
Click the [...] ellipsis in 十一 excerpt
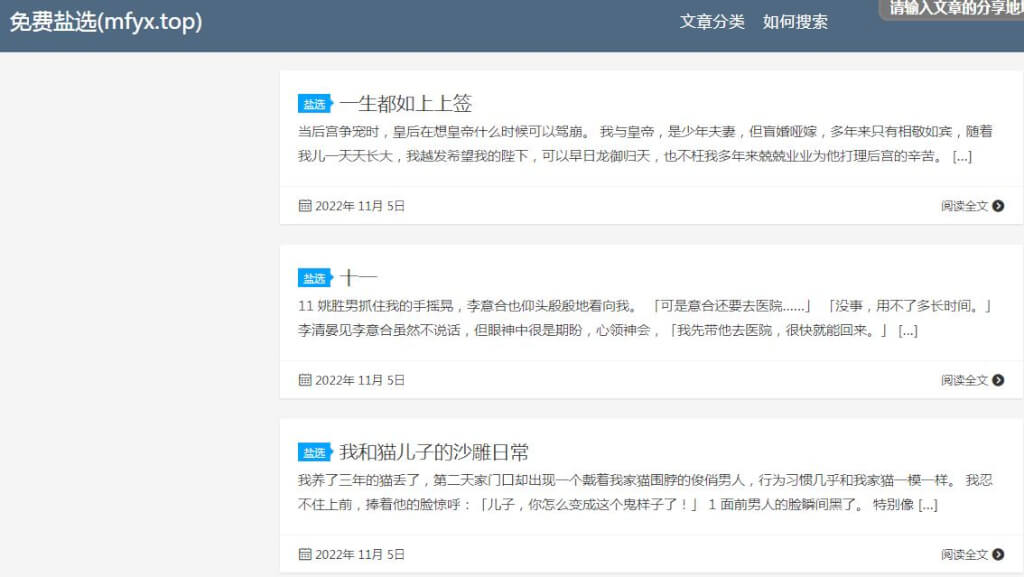(908, 331)
